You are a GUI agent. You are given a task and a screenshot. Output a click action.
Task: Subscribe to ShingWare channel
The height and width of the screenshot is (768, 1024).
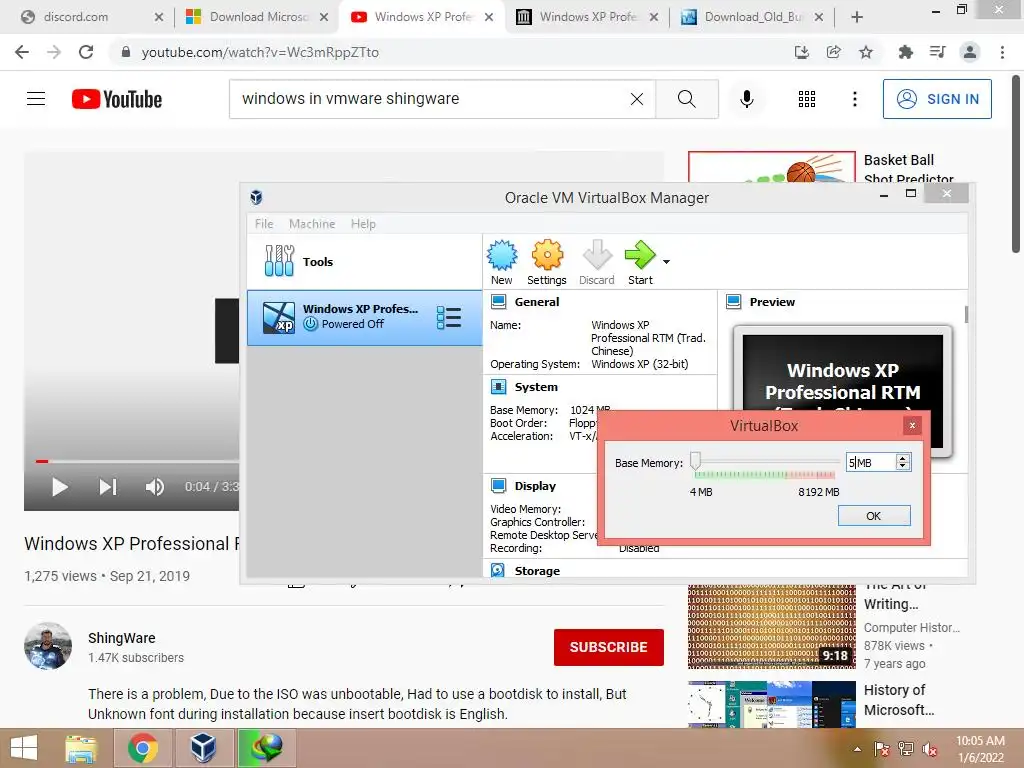(x=609, y=647)
